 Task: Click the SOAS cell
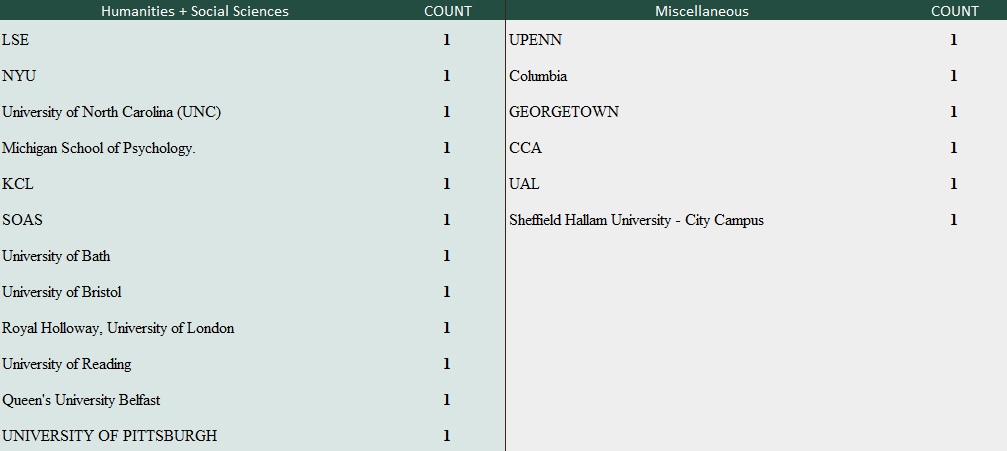click(22, 220)
